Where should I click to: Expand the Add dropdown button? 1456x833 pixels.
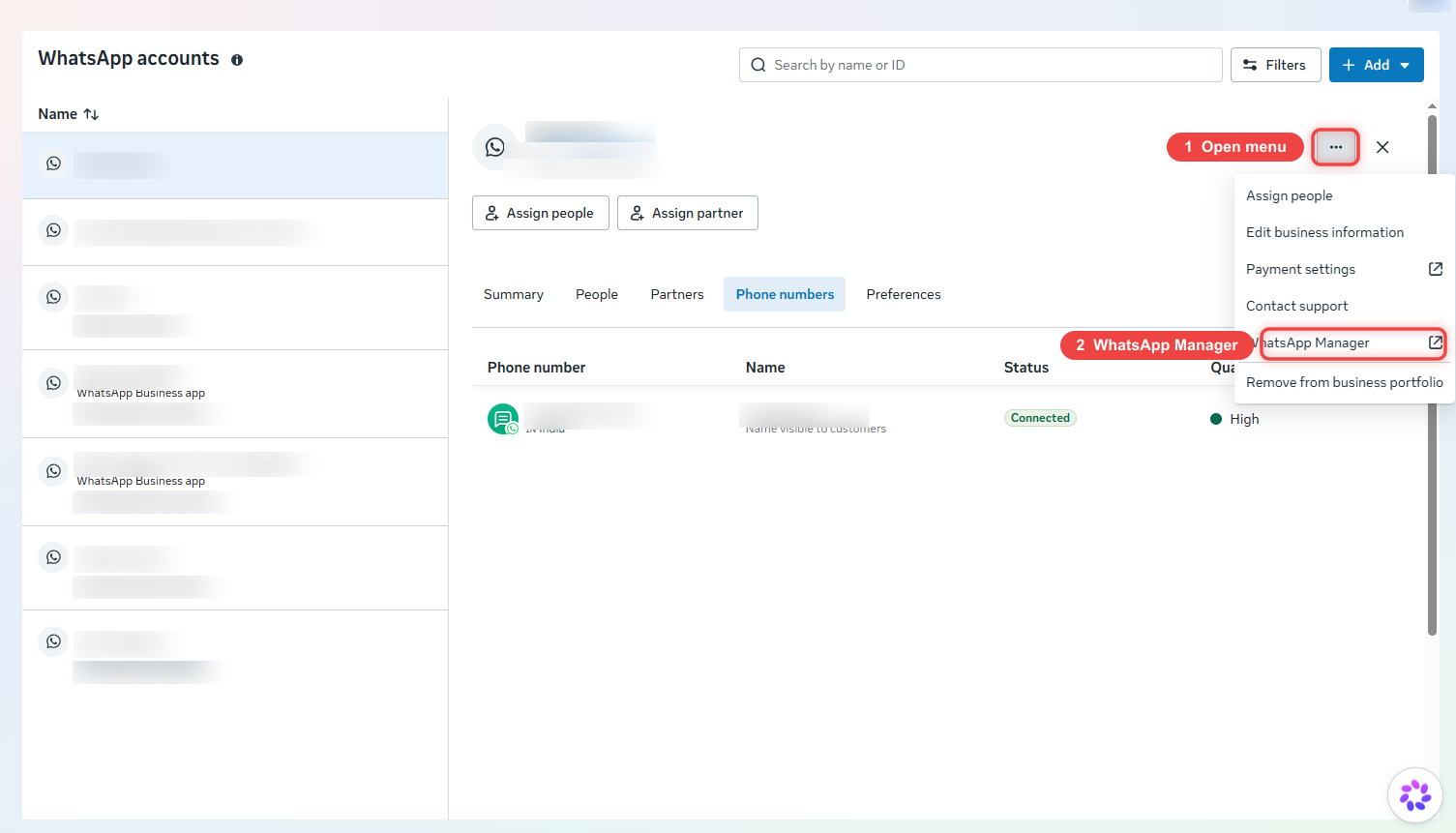(1376, 65)
